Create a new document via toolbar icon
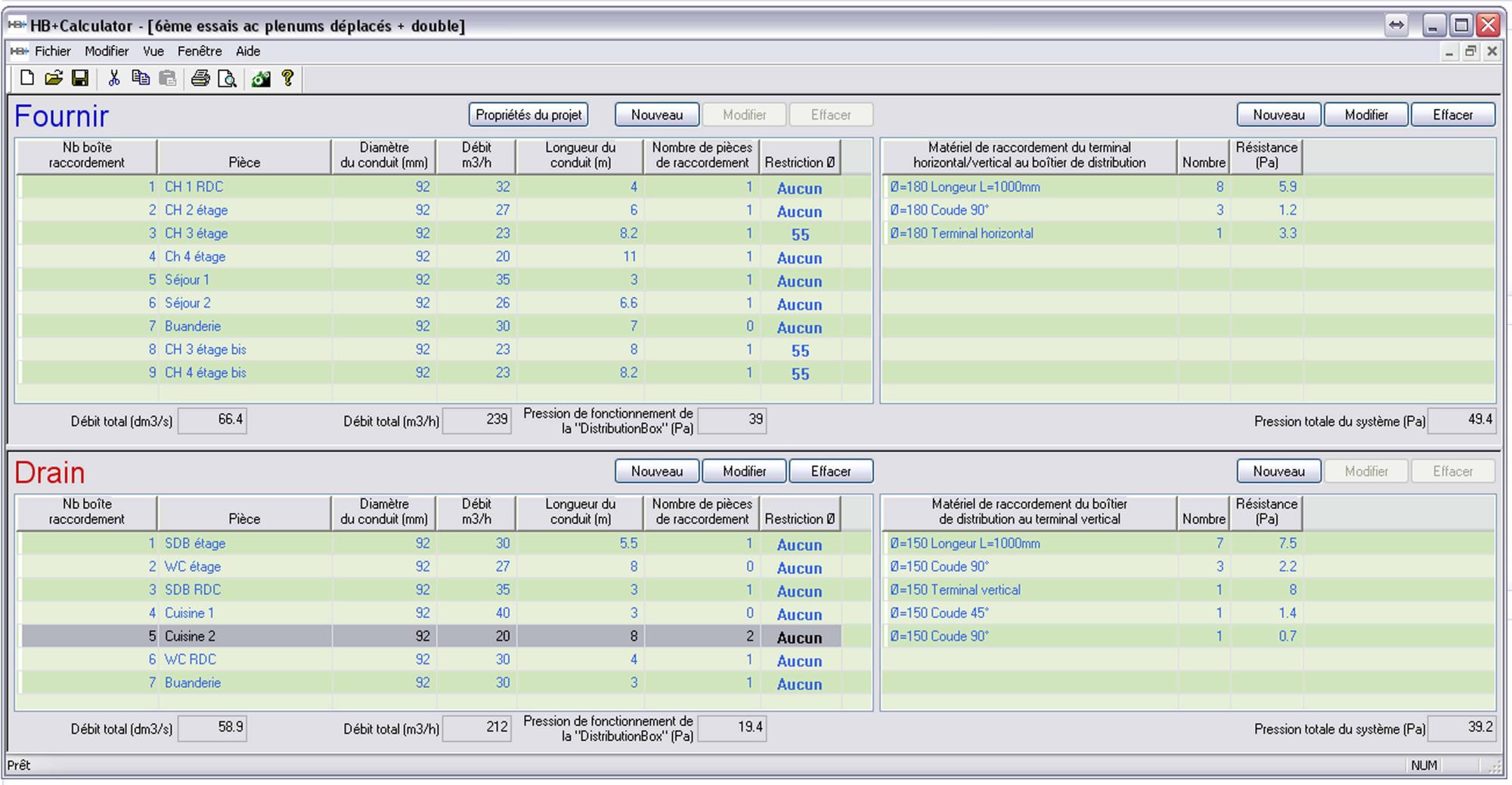This screenshot has width=1512, height=785. click(x=27, y=78)
